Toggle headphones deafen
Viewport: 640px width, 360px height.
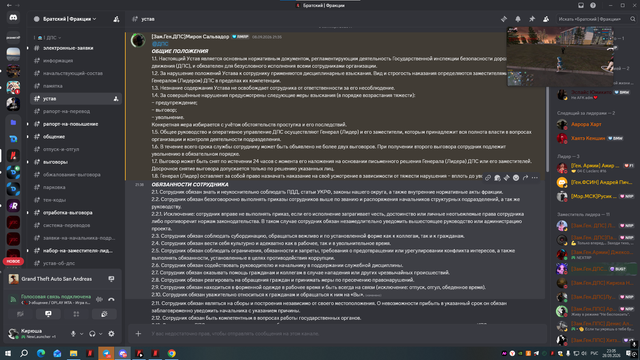92,334
